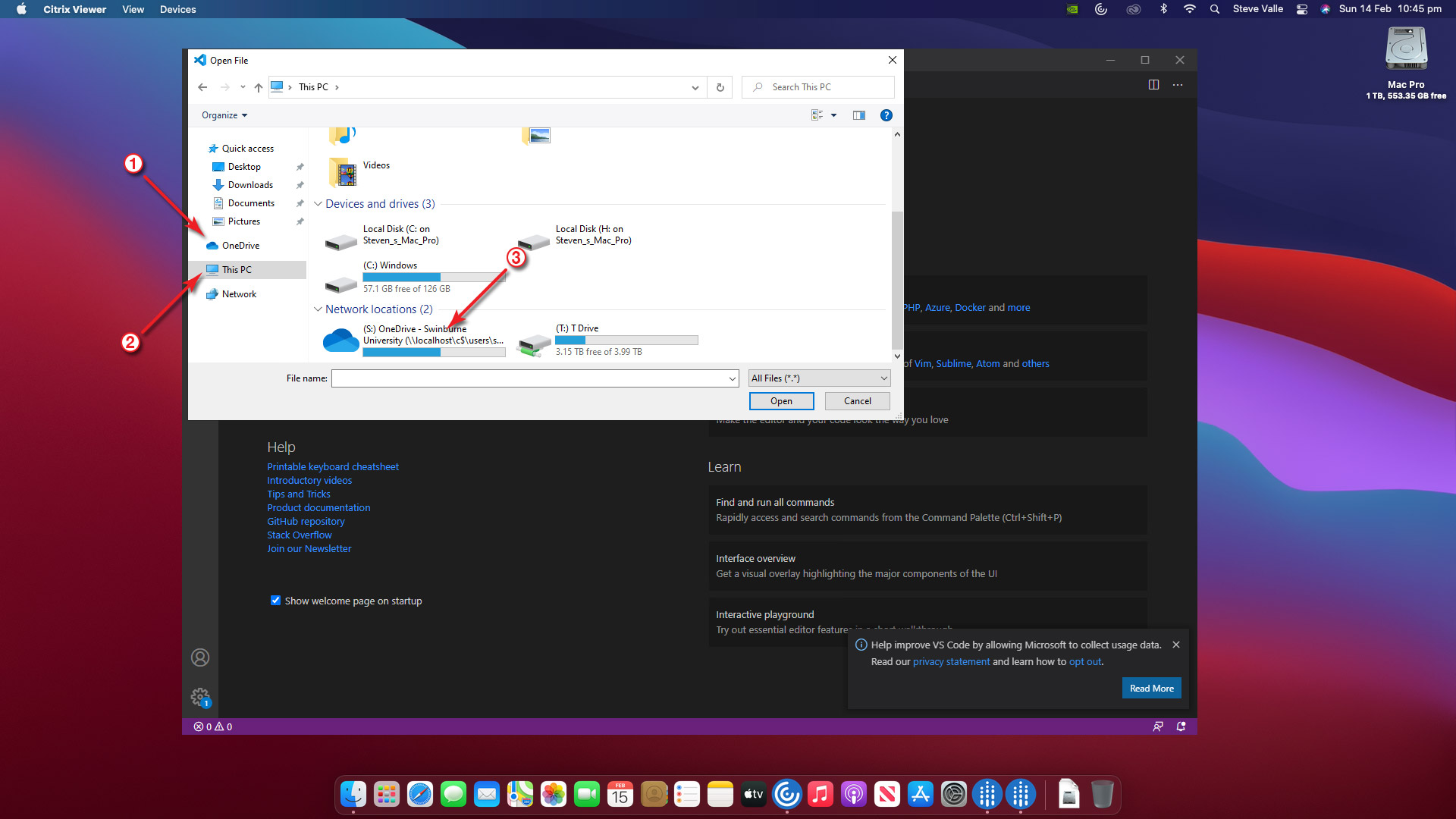Go up one folder level arrow

pos(259,87)
